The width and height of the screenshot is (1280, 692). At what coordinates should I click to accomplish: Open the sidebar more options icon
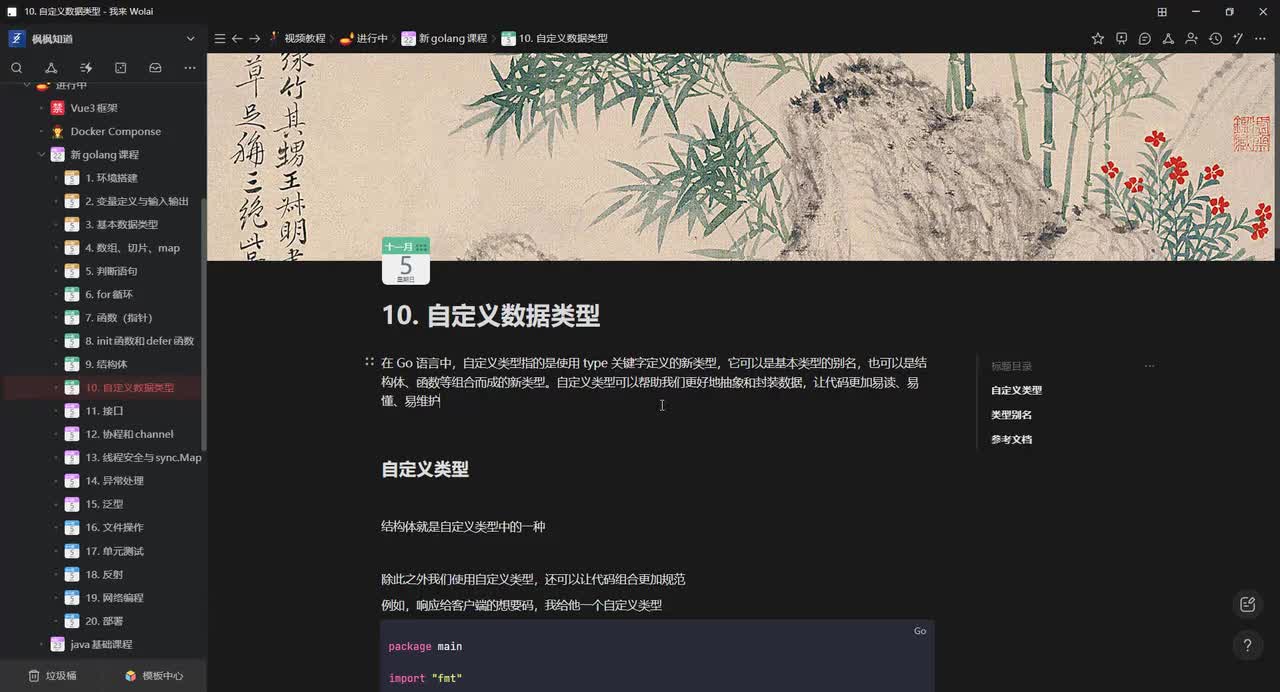(x=190, y=68)
